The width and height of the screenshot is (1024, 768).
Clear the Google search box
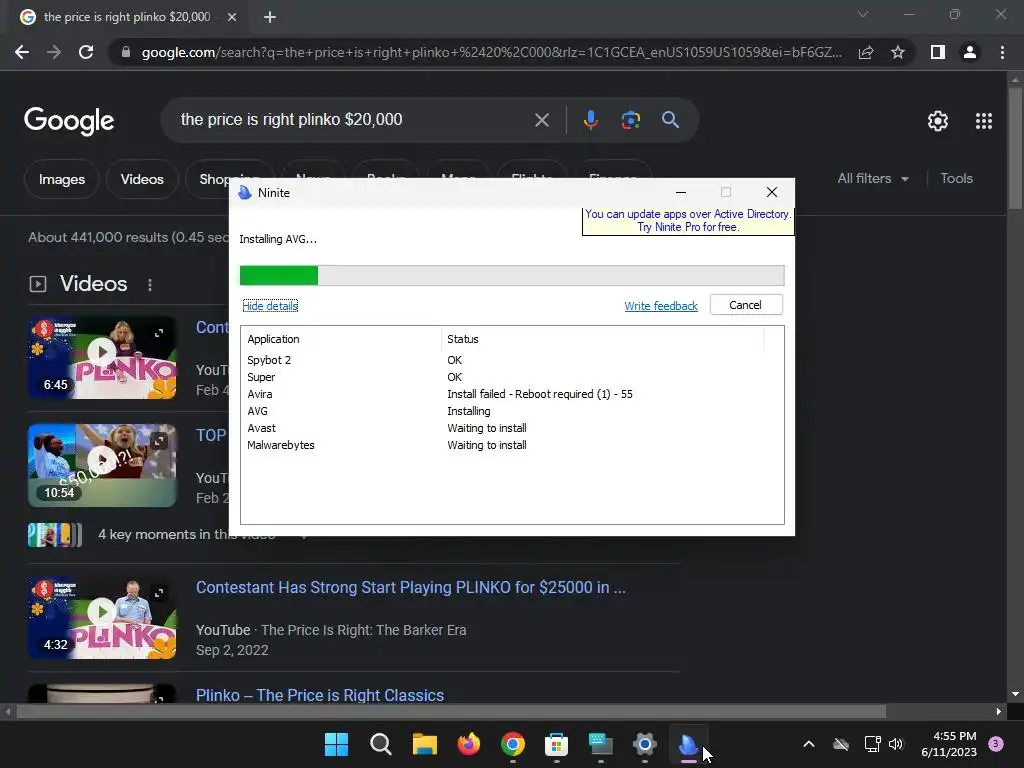(541, 120)
